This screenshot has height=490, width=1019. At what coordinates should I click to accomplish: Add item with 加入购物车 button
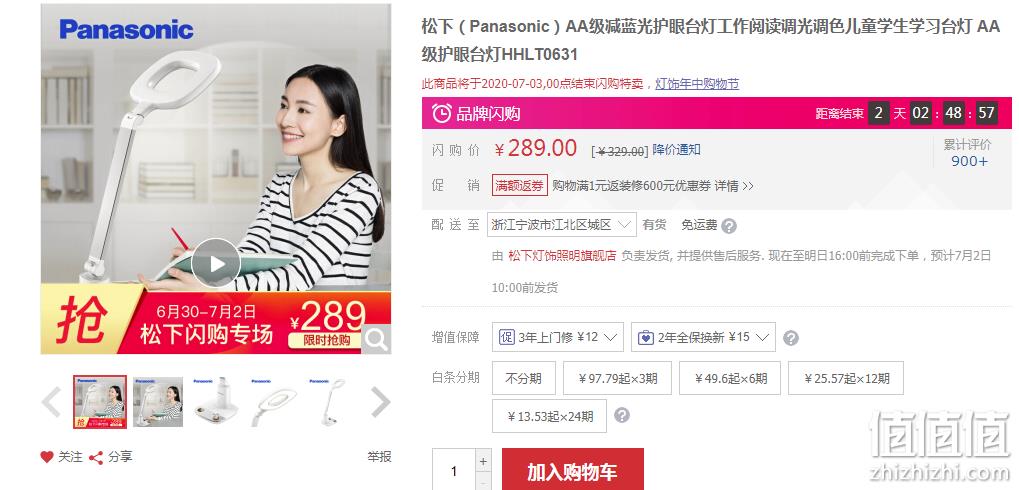tap(573, 471)
